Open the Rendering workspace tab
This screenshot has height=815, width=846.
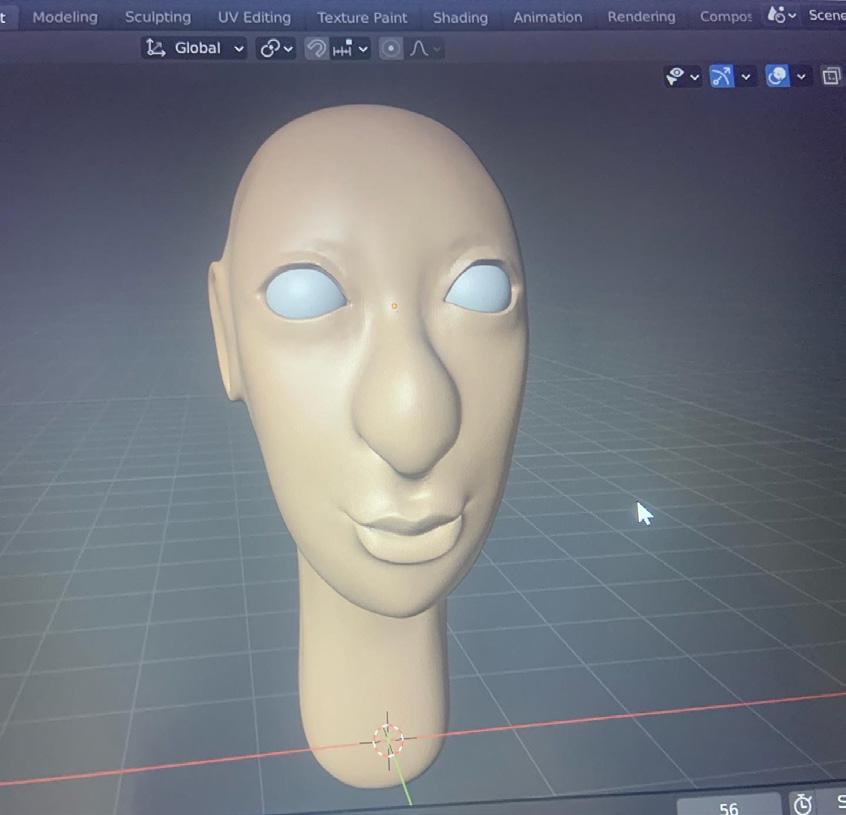(x=641, y=17)
